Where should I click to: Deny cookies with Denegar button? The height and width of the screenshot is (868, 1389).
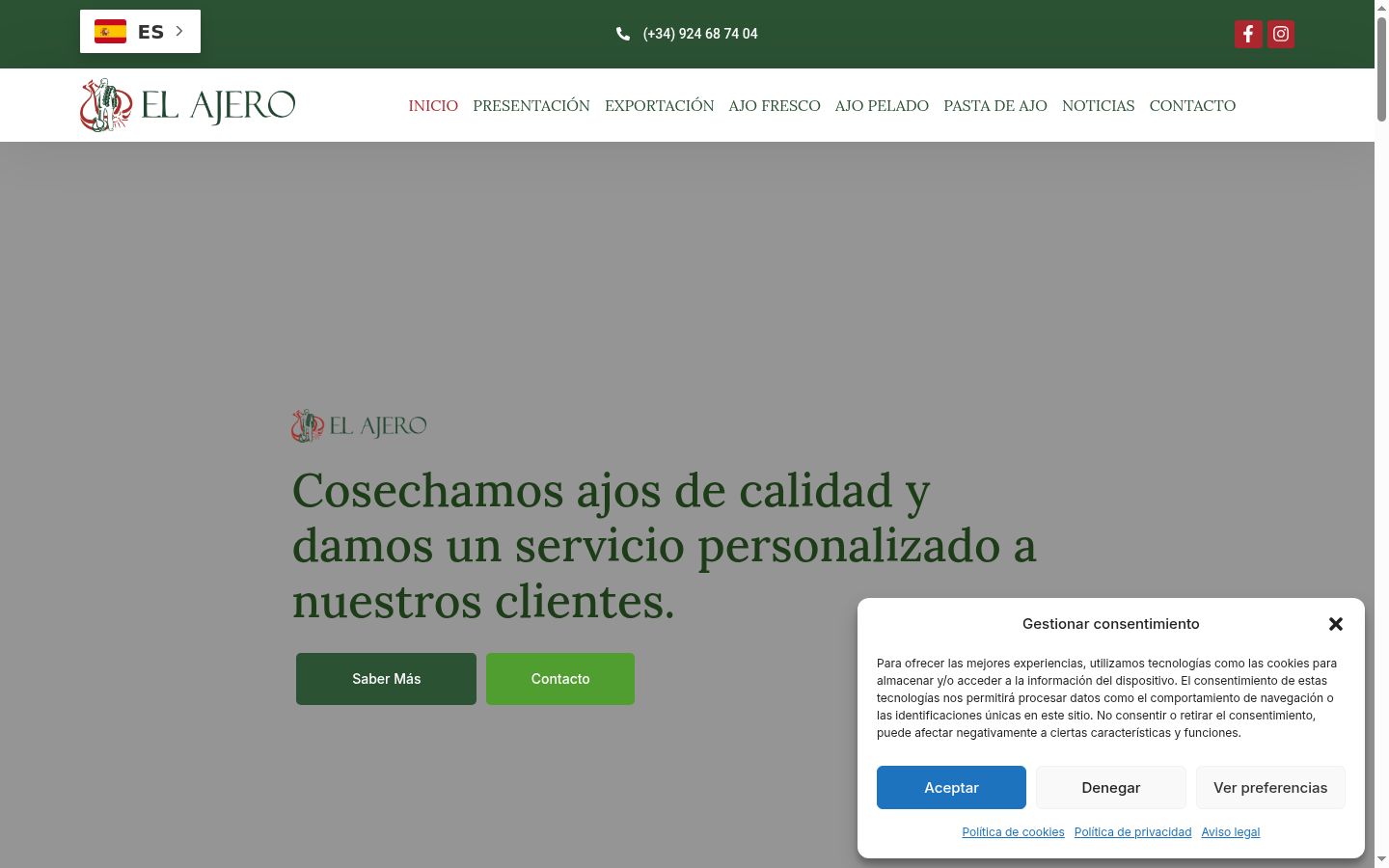click(1111, 787)
